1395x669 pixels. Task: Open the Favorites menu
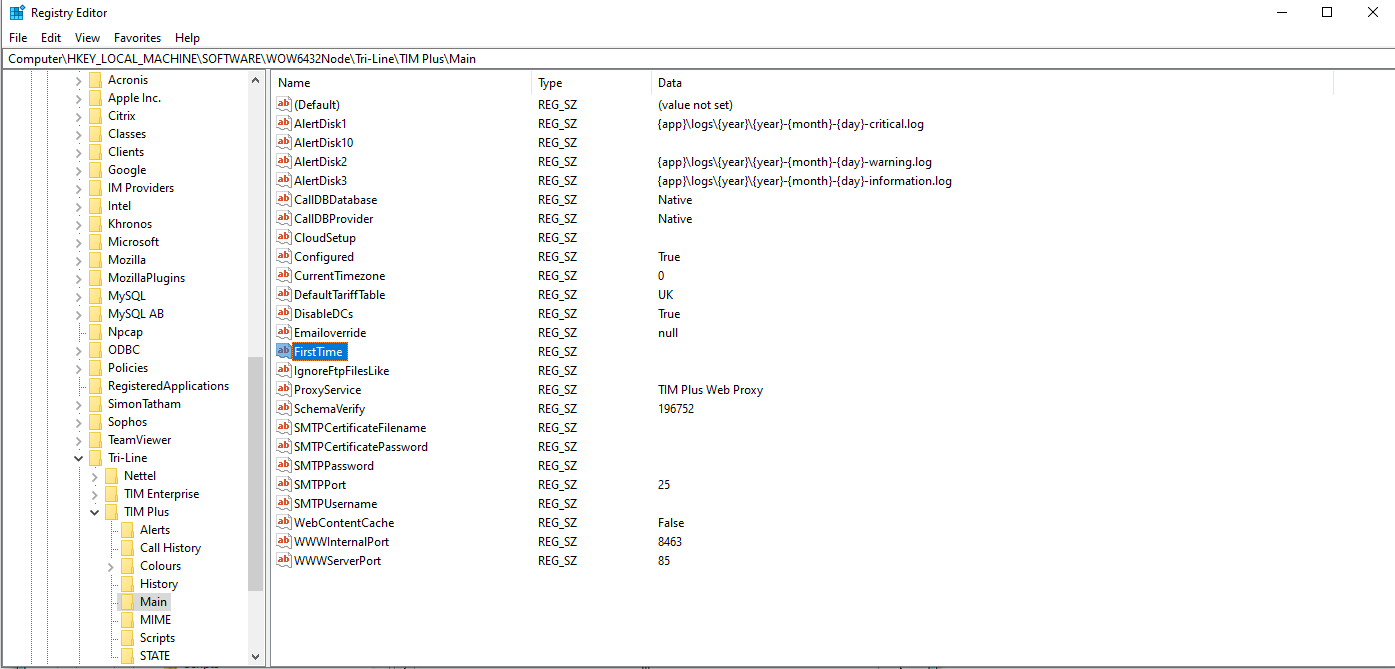coord(137,37)
